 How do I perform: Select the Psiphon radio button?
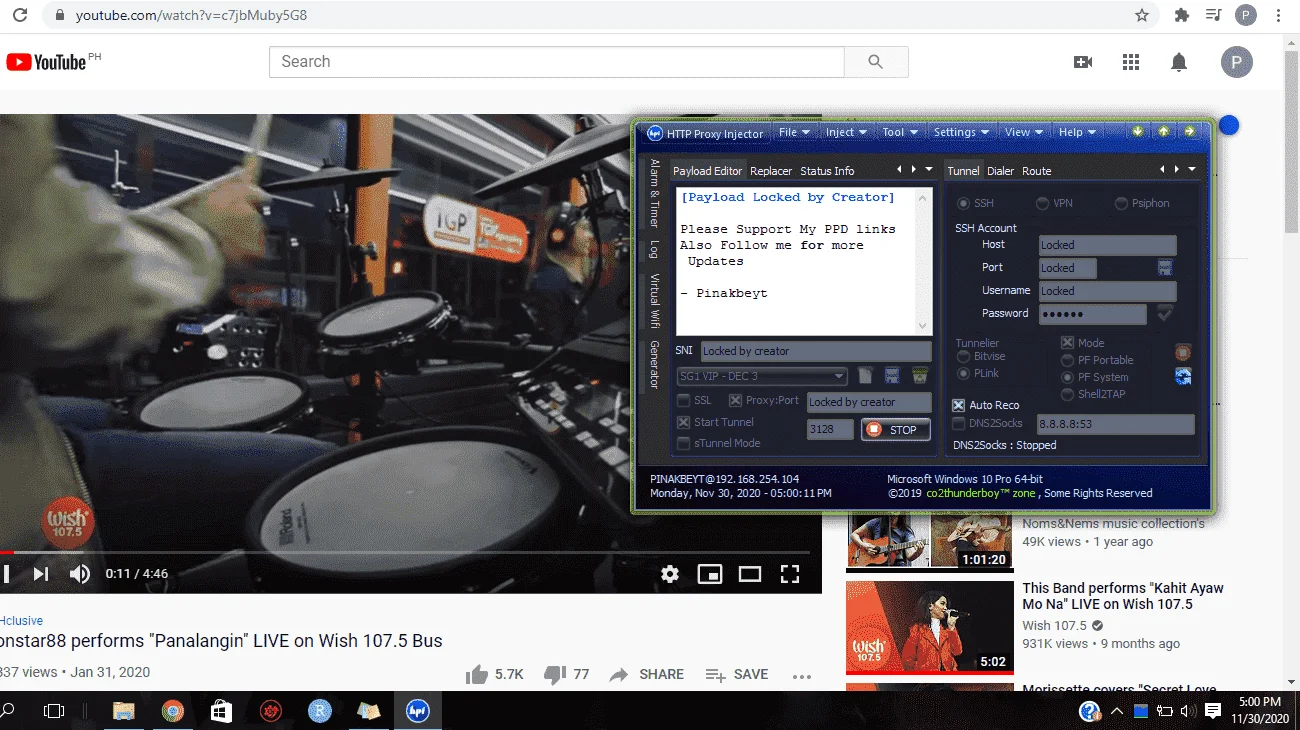pyautogui.click(x=1121, y=203)
